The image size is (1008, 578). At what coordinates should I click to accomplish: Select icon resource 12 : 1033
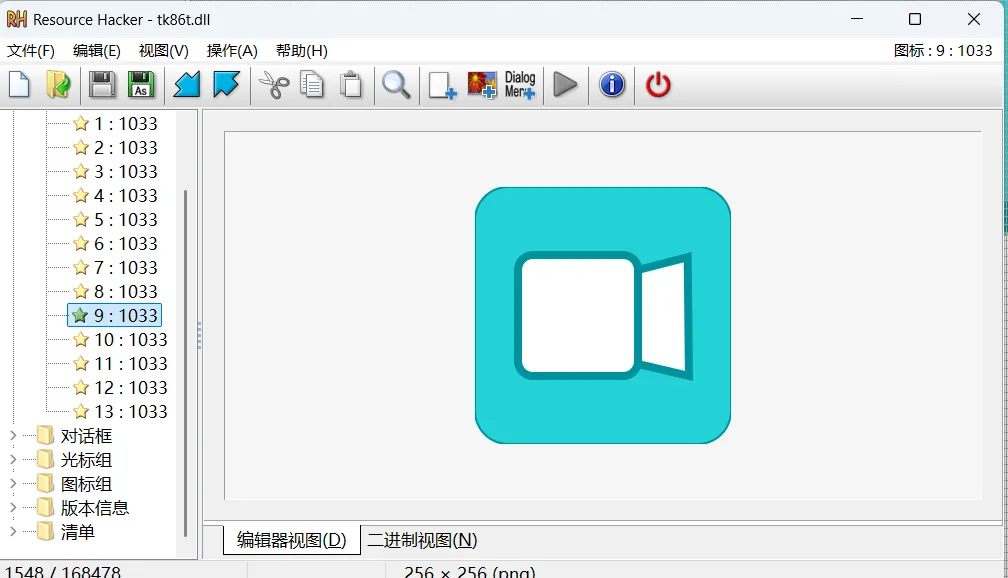tap(130, 388)
